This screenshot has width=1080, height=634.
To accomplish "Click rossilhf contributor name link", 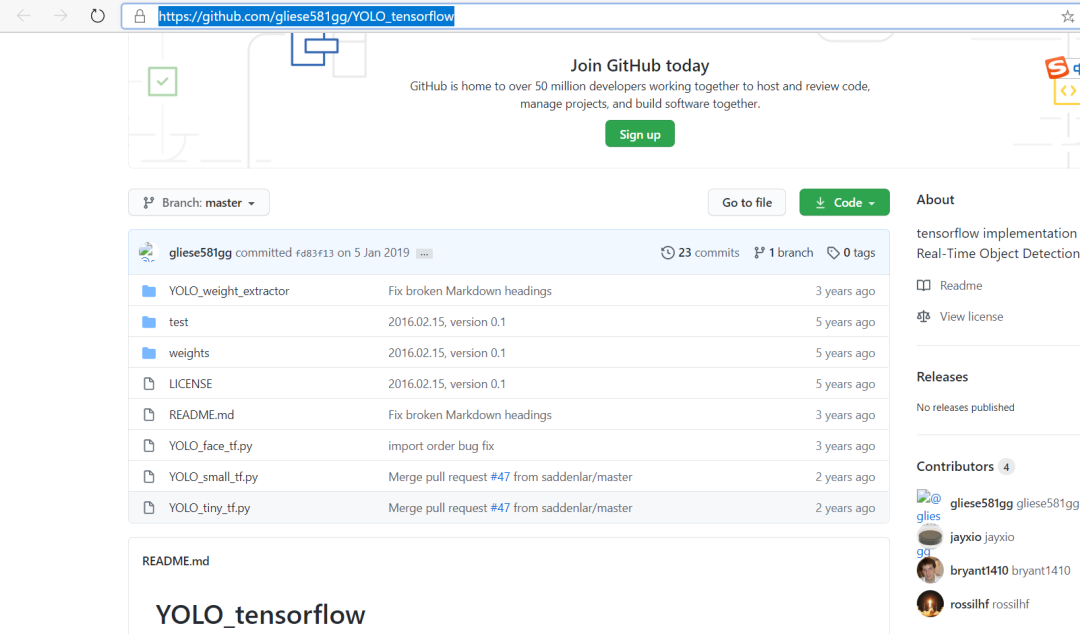I will [x=970, y=604].
